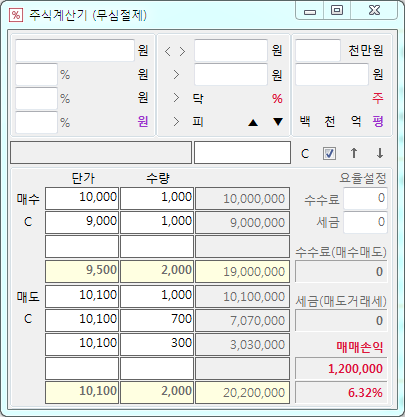
Task: Minimize the 주식계산기 window
Action: (x=310, y=11)
